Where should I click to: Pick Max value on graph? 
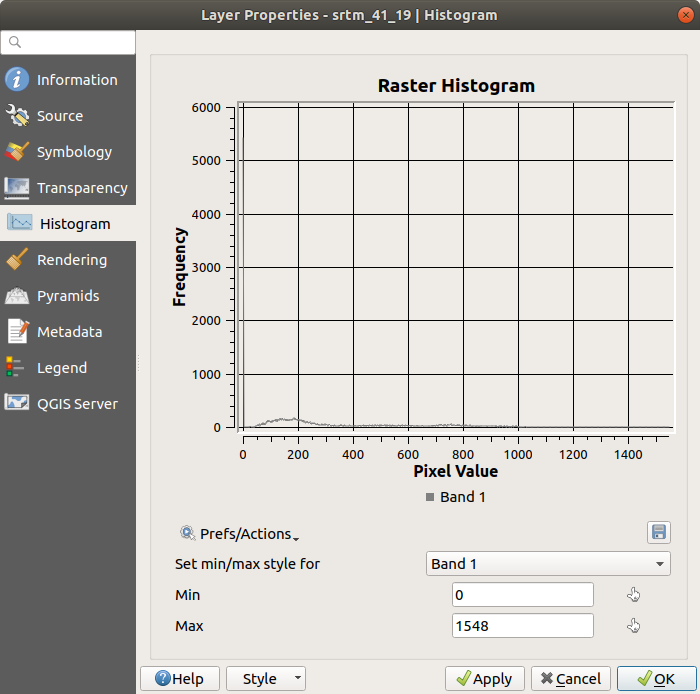633,627
